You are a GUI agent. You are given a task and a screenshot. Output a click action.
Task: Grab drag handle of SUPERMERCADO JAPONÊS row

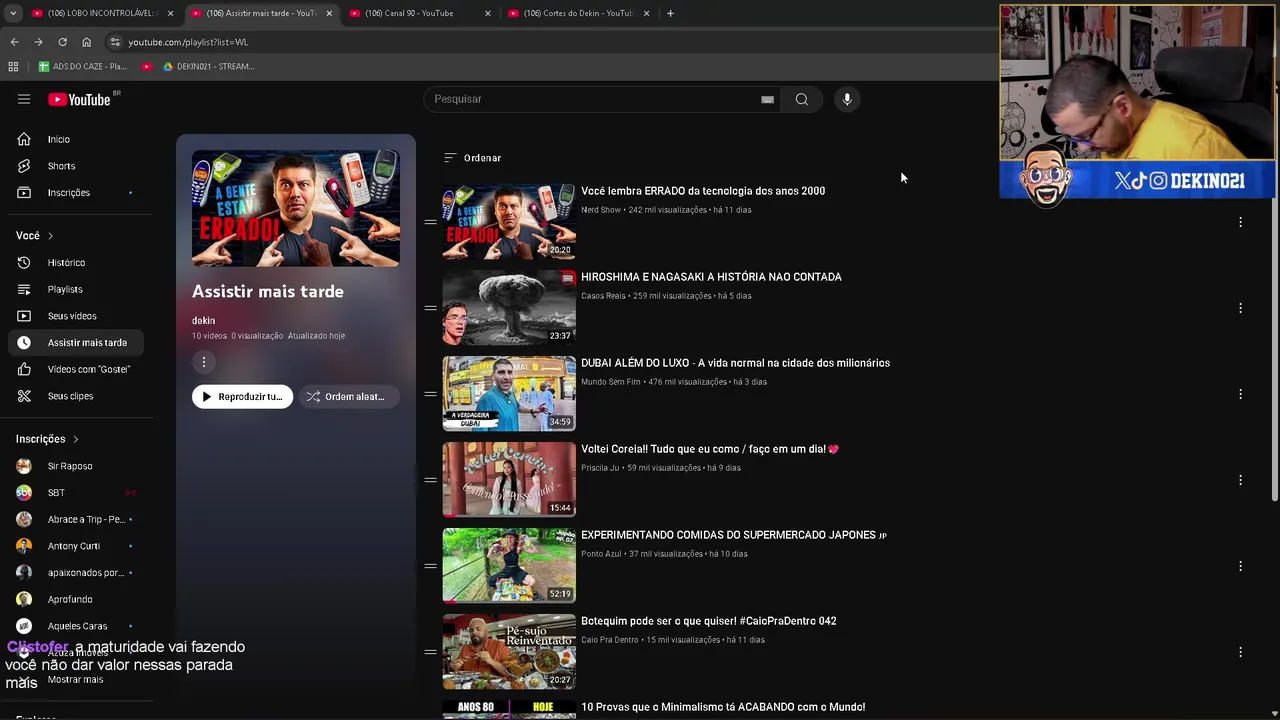click(430, 566)
